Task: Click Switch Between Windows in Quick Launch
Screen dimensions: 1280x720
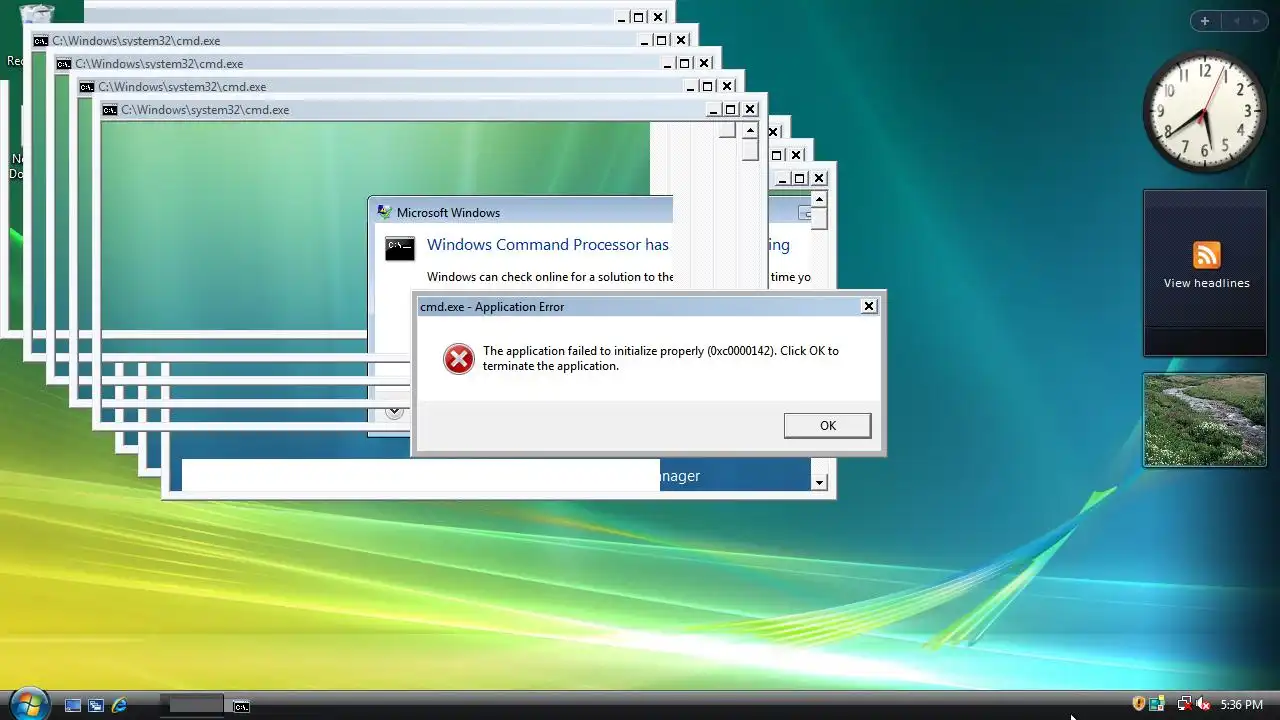Action: (x=96, y=705)
